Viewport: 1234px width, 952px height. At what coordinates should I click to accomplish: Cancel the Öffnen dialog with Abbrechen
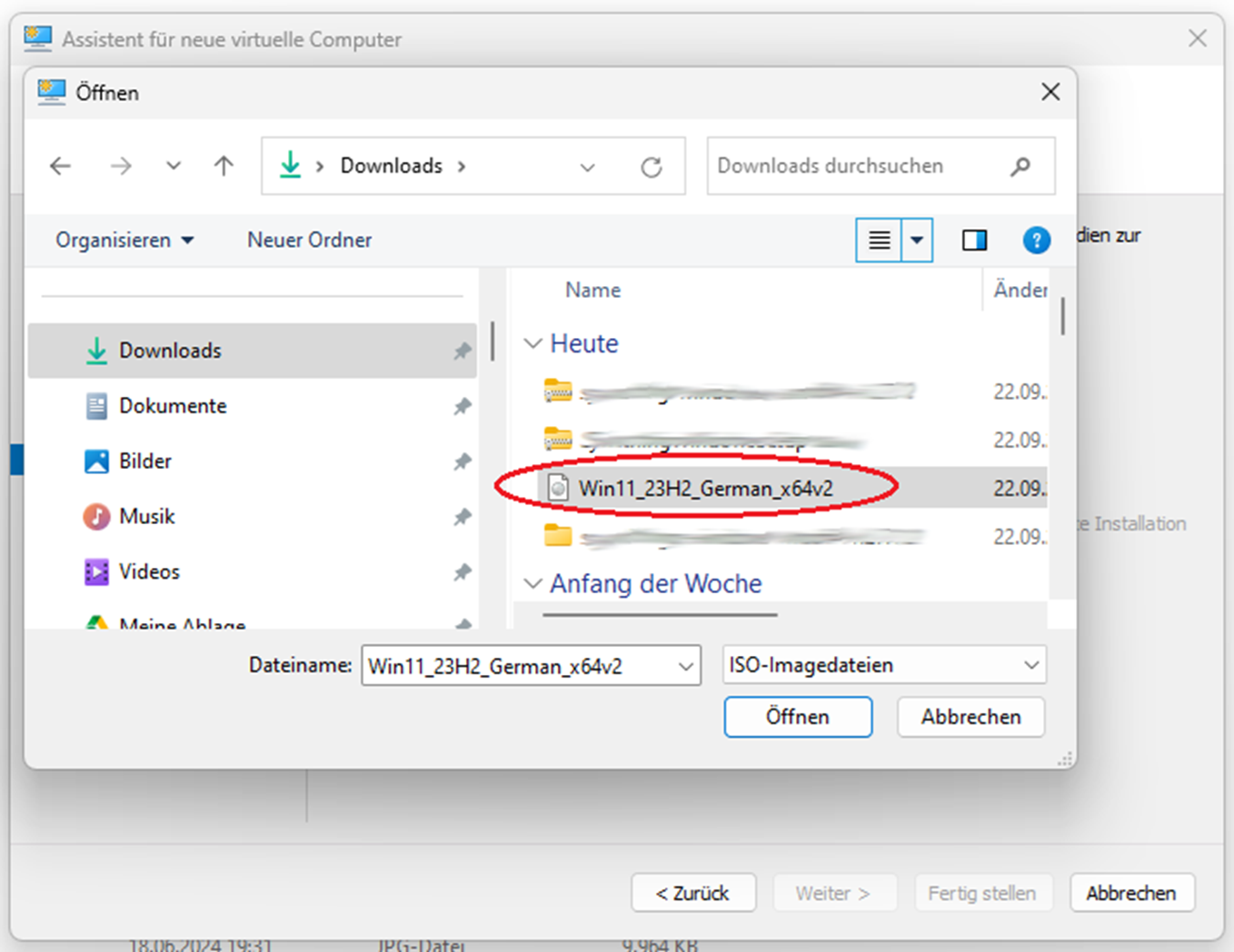tap(970, 717)
